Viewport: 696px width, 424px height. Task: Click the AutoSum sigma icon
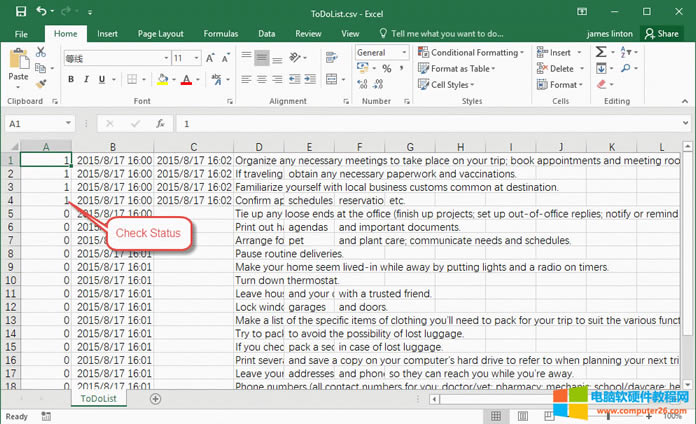coord(603,52)
